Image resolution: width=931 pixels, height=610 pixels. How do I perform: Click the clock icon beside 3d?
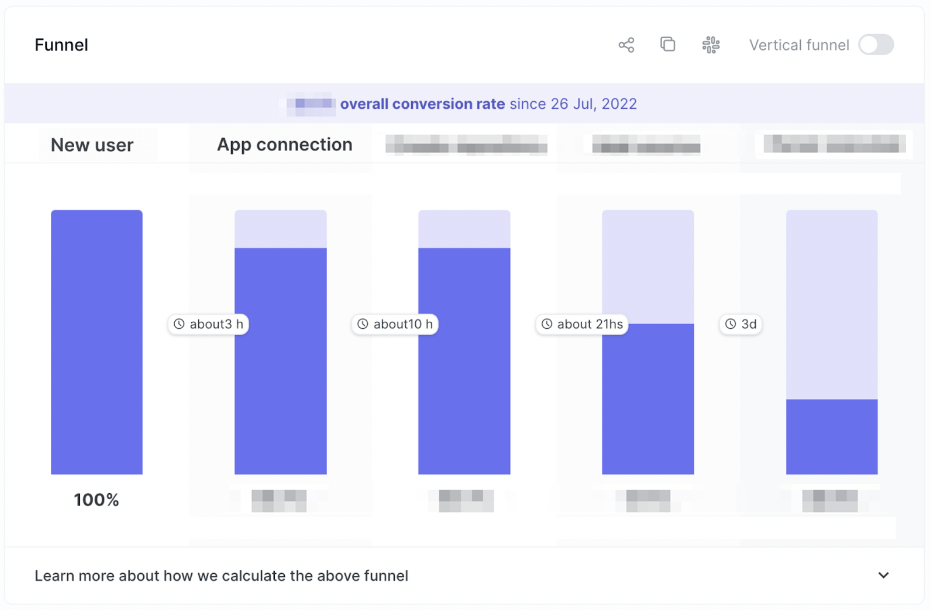click(x=731, y=324)
